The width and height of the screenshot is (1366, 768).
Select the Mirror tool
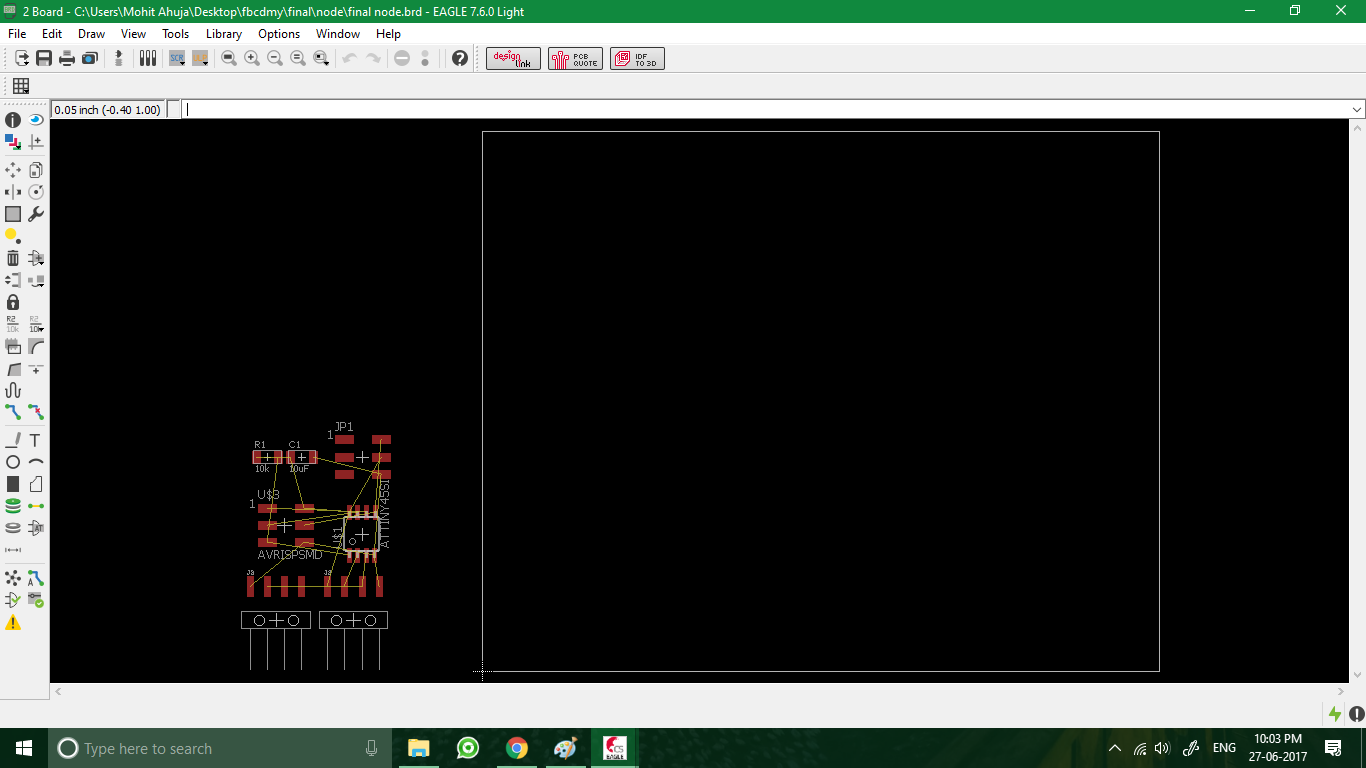tap(13, 192)
